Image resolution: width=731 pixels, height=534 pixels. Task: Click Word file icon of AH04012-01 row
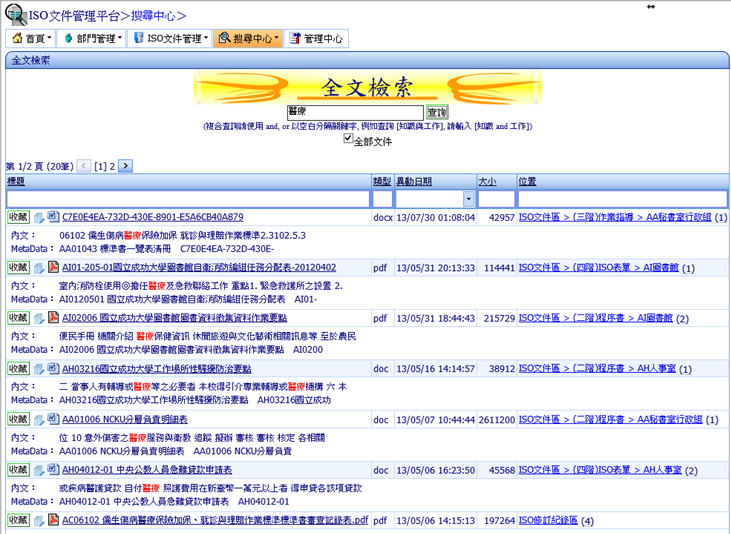[x=53, y=469]
